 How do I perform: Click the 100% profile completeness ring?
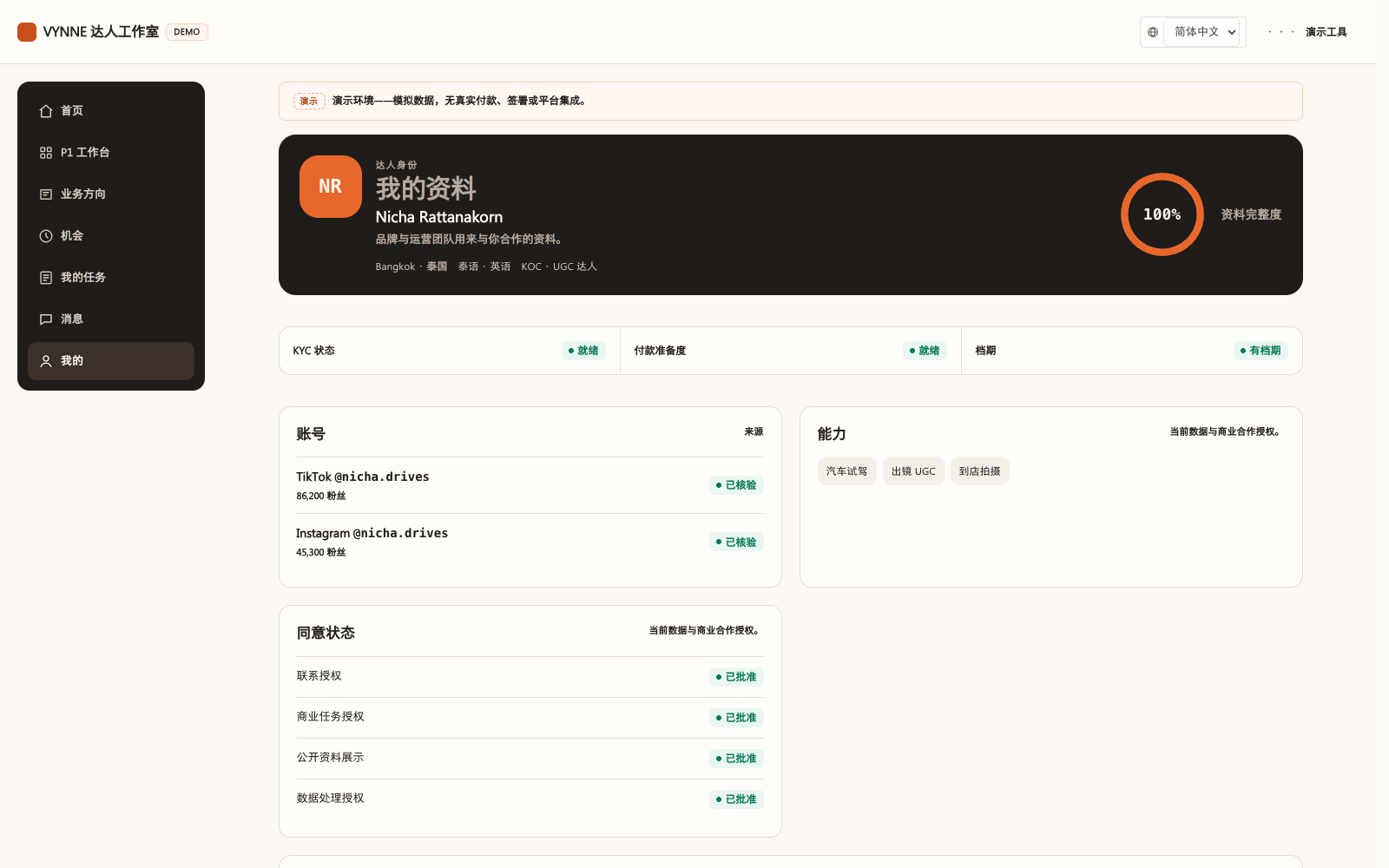tap(1162, 214)
